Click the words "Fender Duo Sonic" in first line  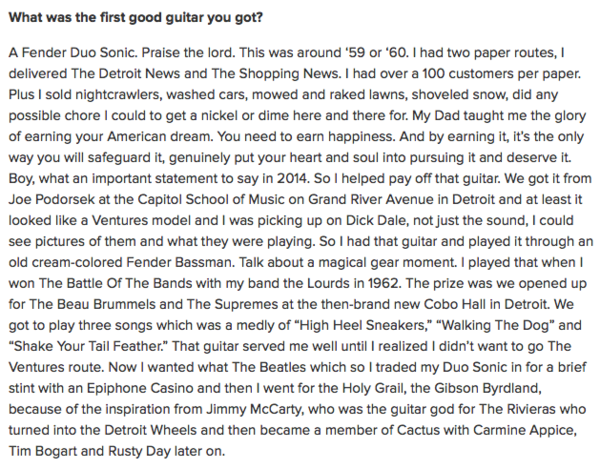(79, 52)
